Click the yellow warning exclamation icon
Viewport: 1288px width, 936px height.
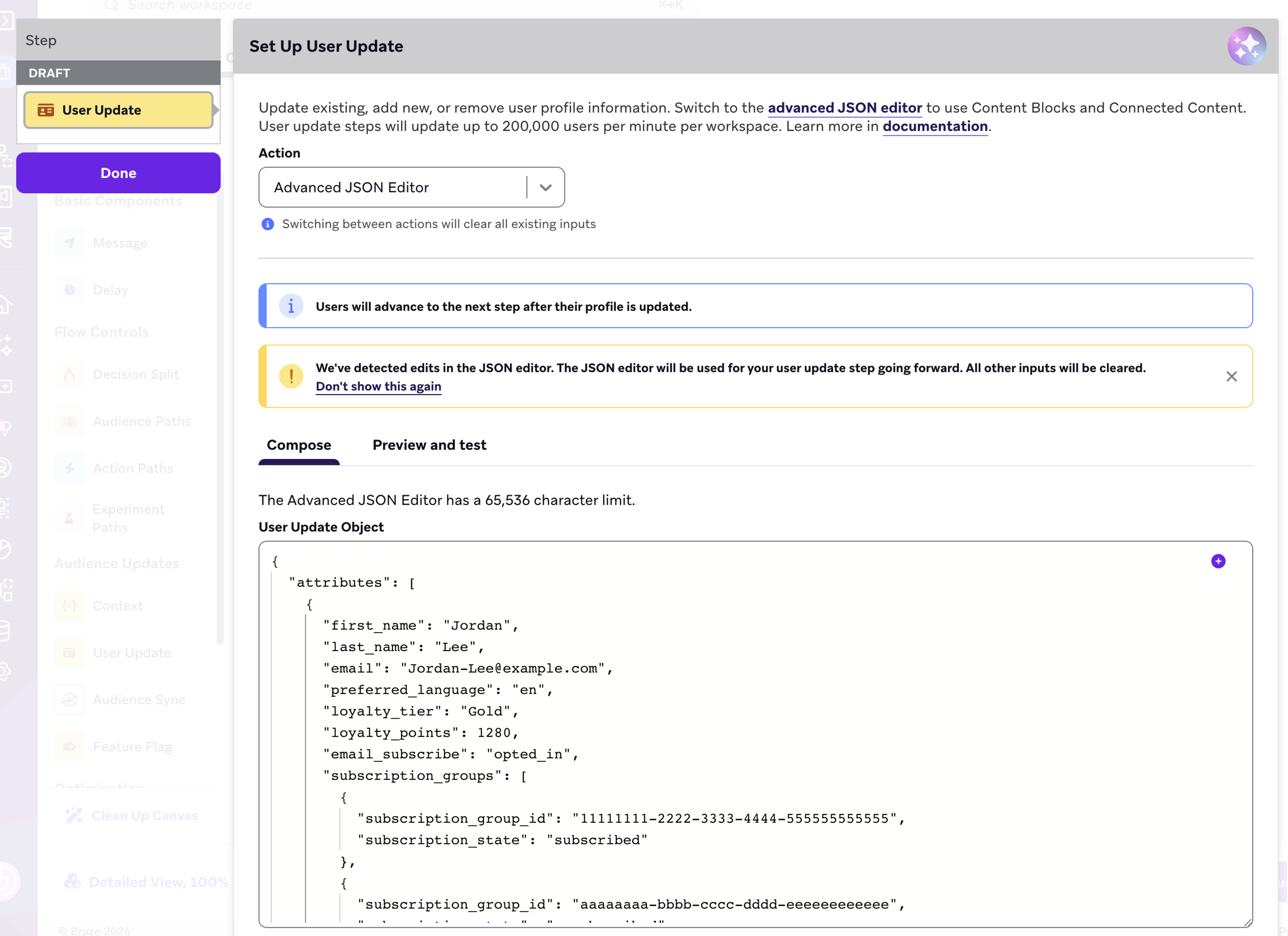click(x=291, y=376)
